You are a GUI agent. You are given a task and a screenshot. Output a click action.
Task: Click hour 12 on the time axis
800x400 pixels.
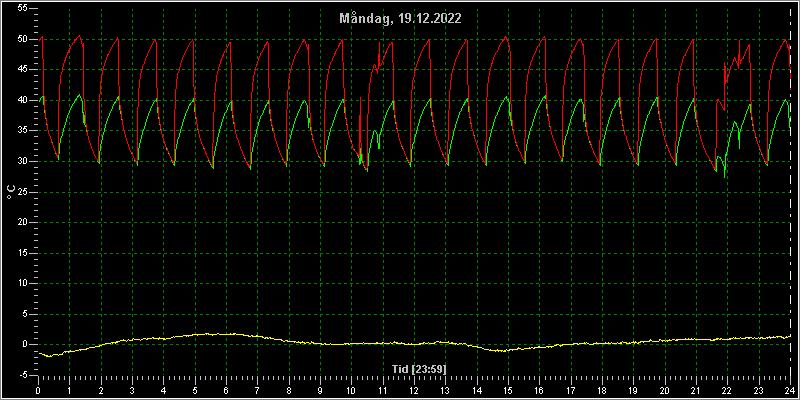(x=414, y=391)
